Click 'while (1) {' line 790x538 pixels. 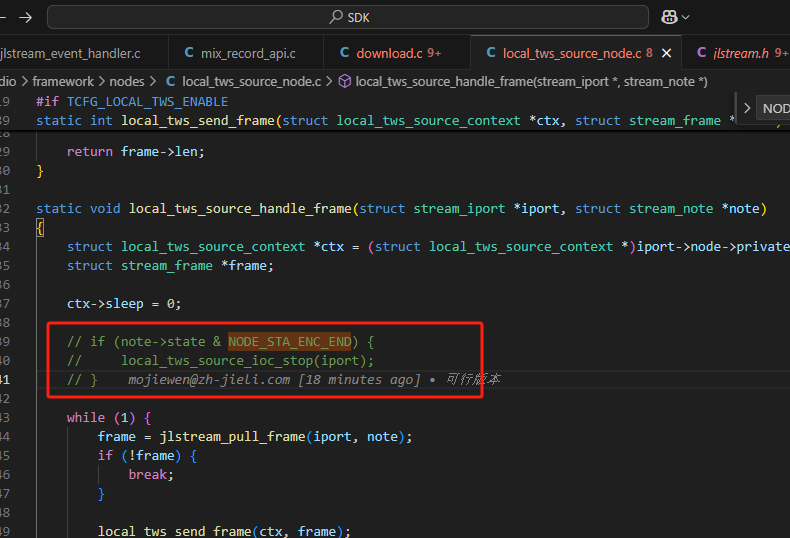(109, 418)
